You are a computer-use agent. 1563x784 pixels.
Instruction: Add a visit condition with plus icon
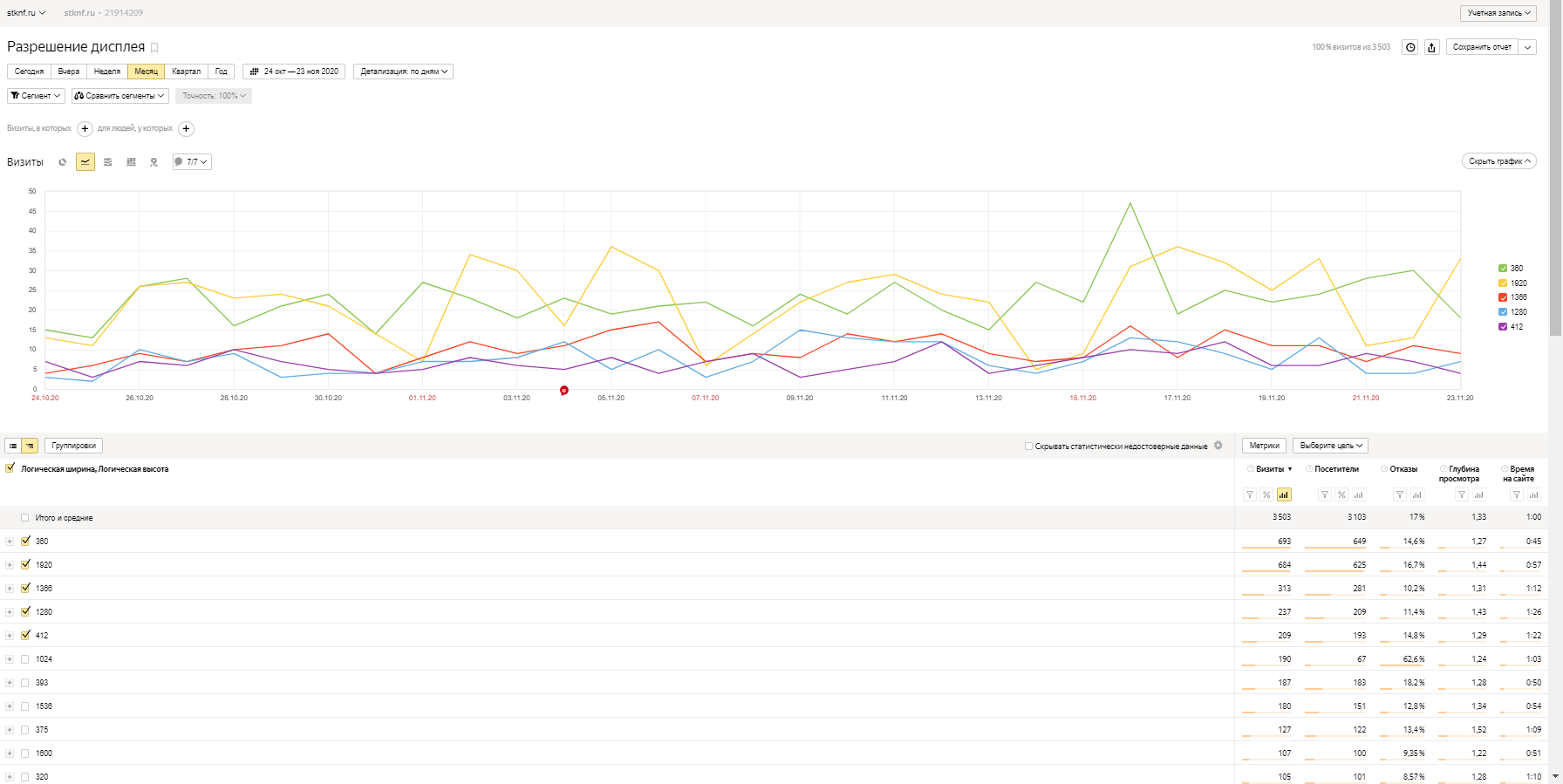pos(85,129)
